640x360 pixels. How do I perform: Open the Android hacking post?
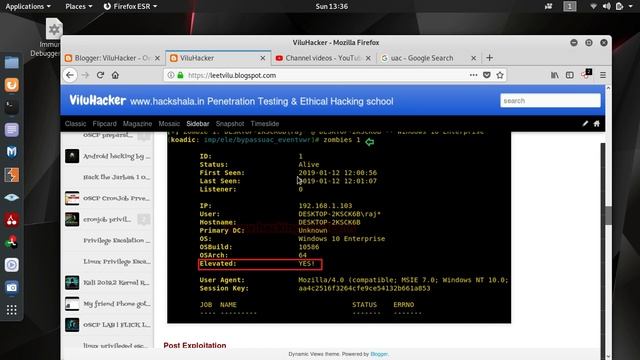[108, 156]
